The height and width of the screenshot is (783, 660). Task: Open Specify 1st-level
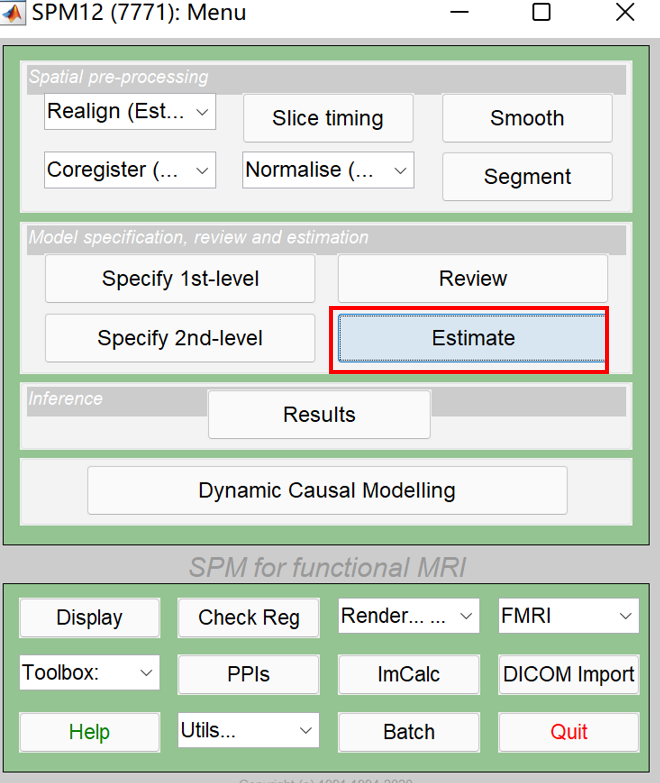coord(180,279)
